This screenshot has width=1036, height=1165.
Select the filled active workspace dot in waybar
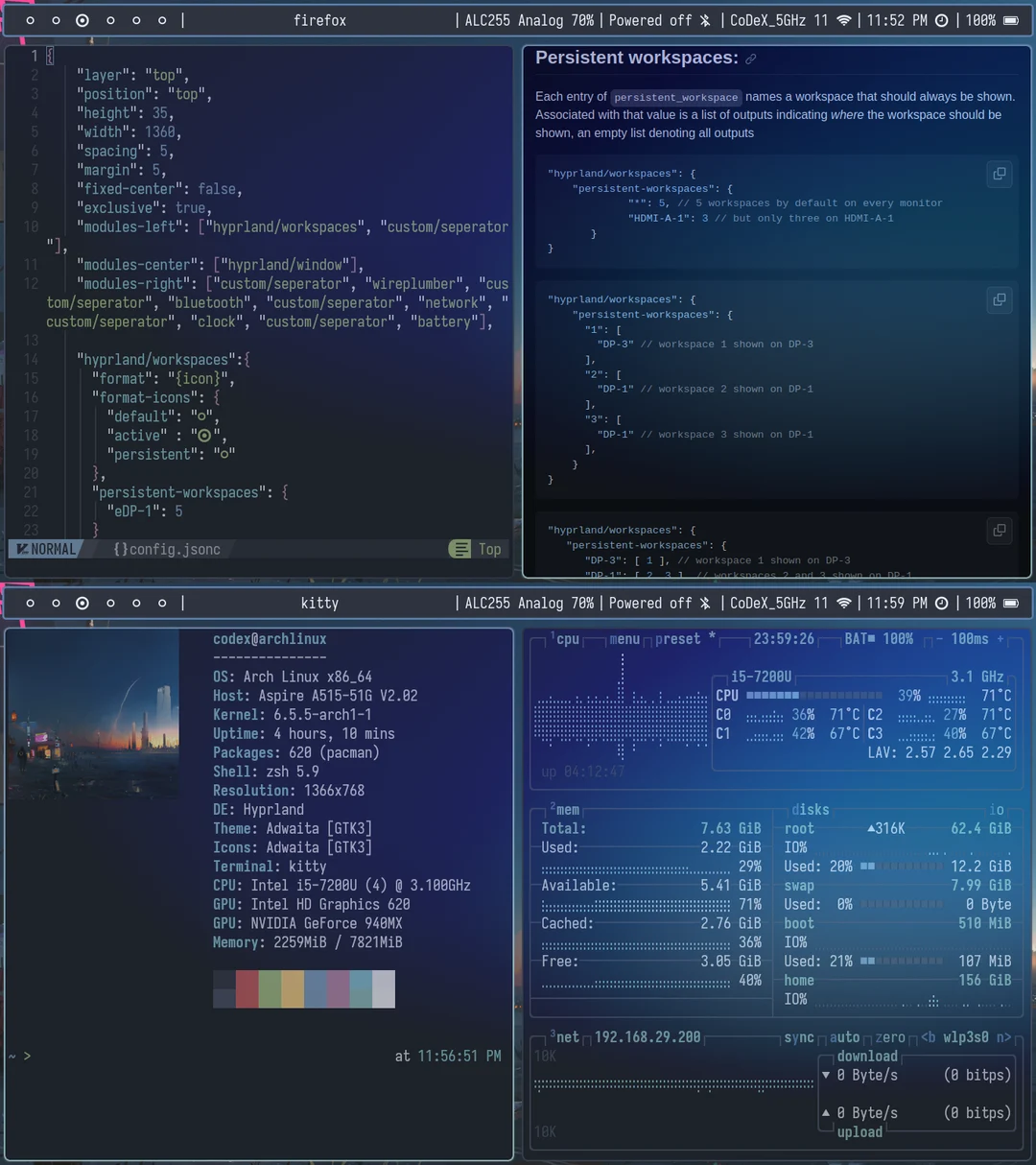pyautogui.click(x=82, y=19)
